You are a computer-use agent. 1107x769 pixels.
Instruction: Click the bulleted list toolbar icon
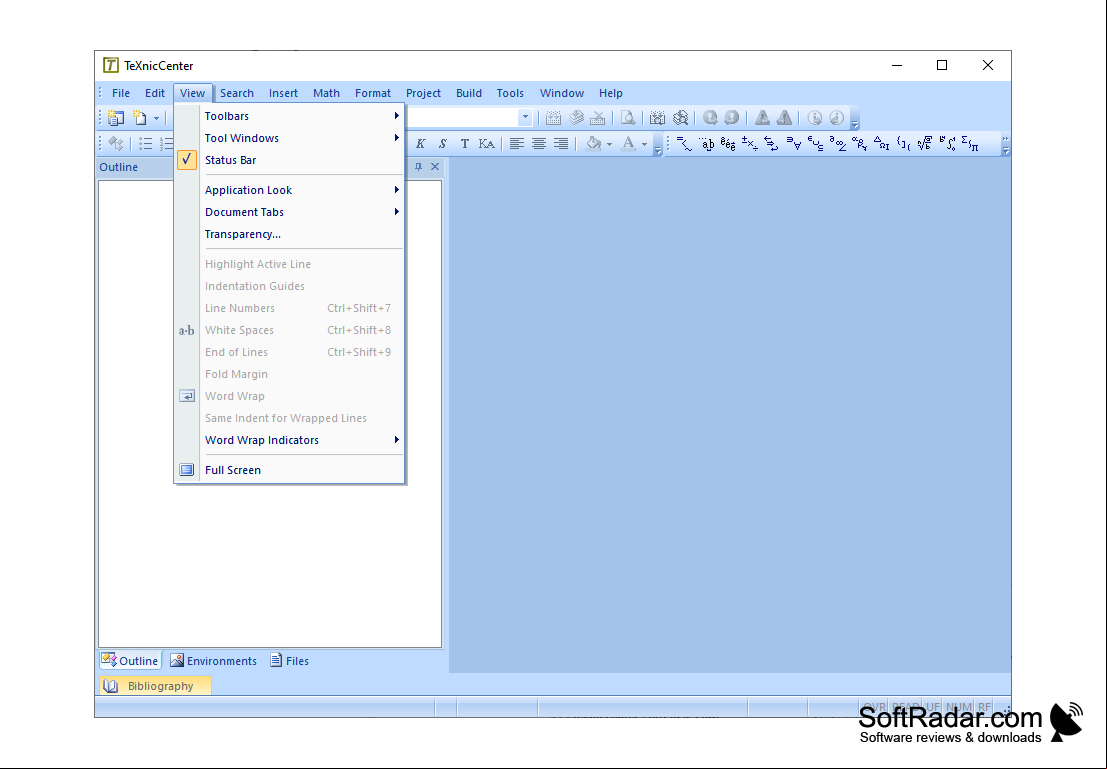[x=145, y=144]
